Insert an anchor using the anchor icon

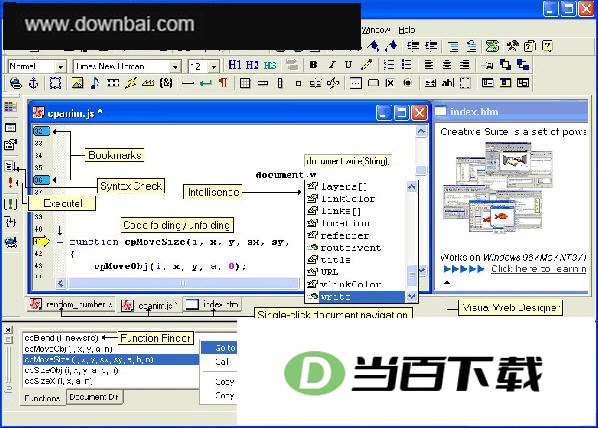coord(34,83)
